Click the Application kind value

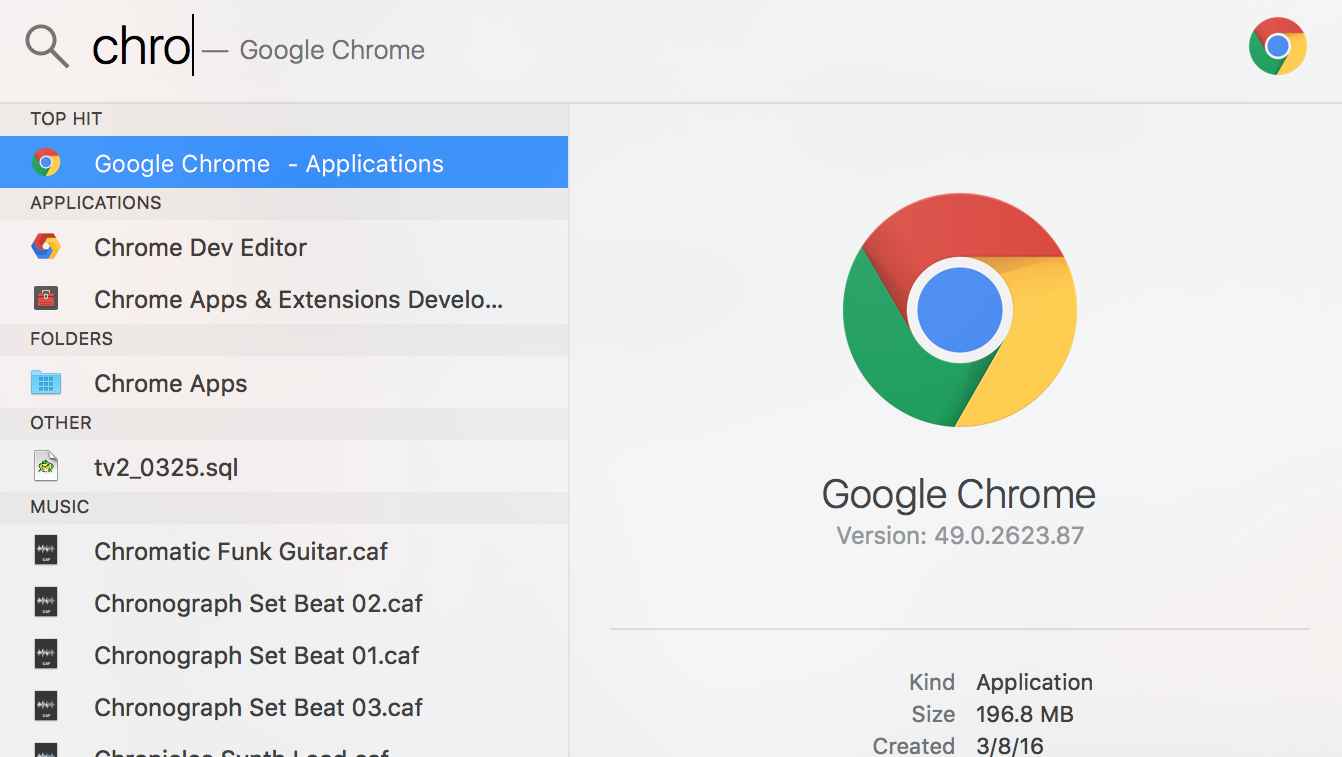pyautogui.click(x=1034, y=682)
